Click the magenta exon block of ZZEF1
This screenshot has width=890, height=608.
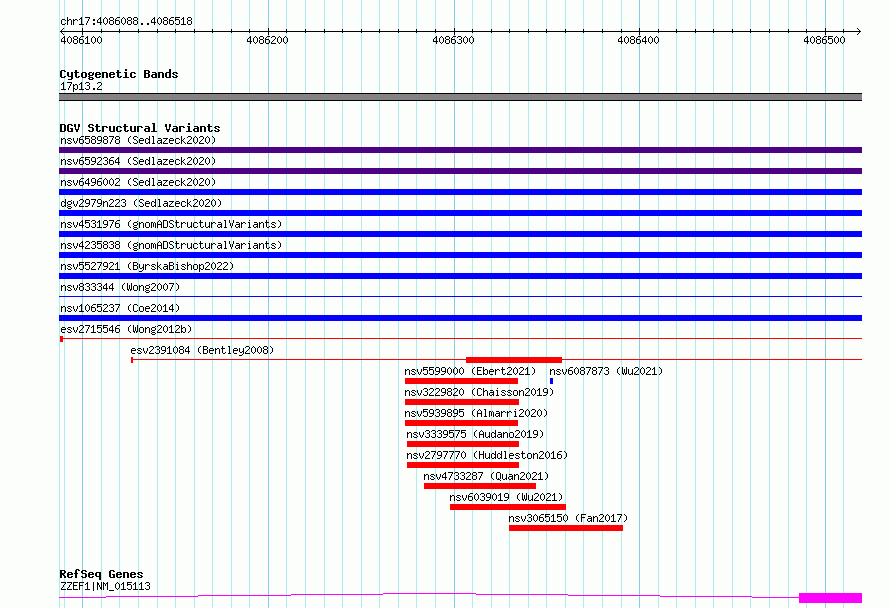point(830,597)
